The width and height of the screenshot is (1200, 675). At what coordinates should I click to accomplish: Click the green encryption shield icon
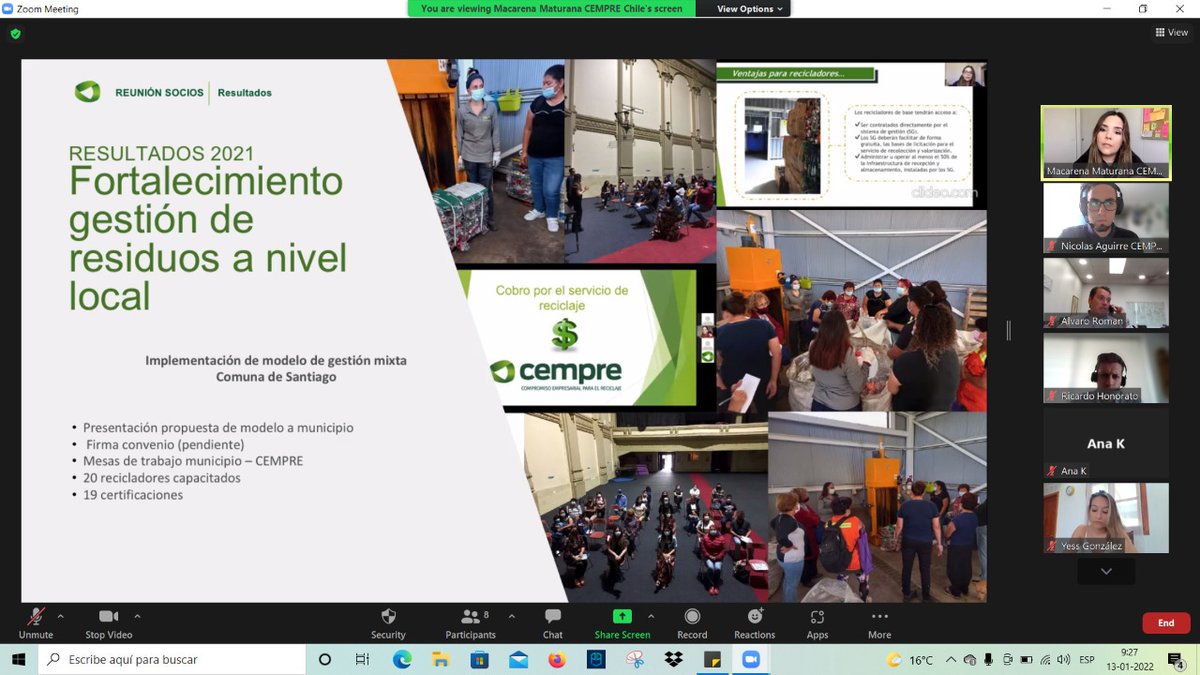click(x=15, y=33)
